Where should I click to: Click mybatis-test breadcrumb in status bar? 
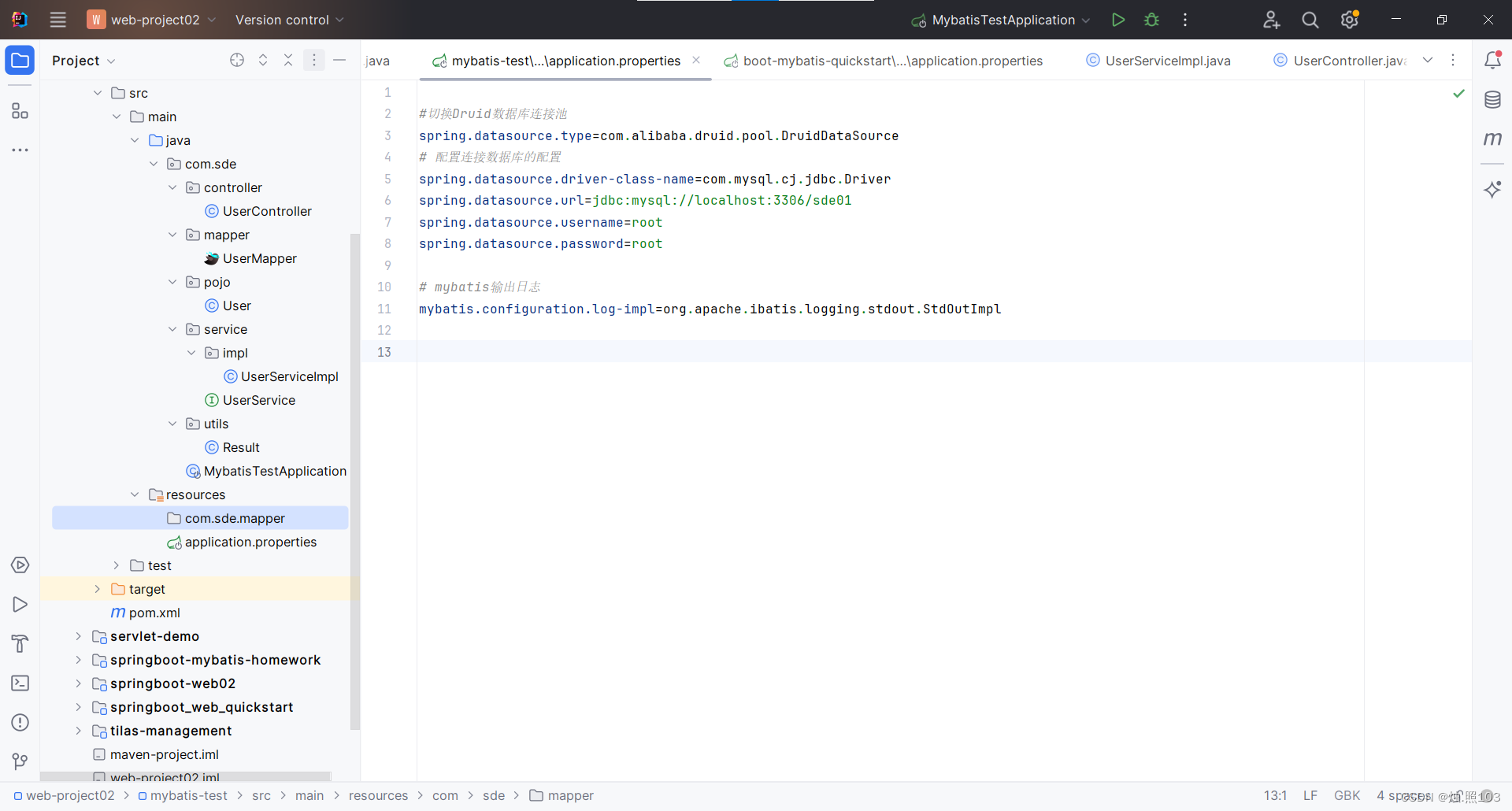(x=183, y=795)
